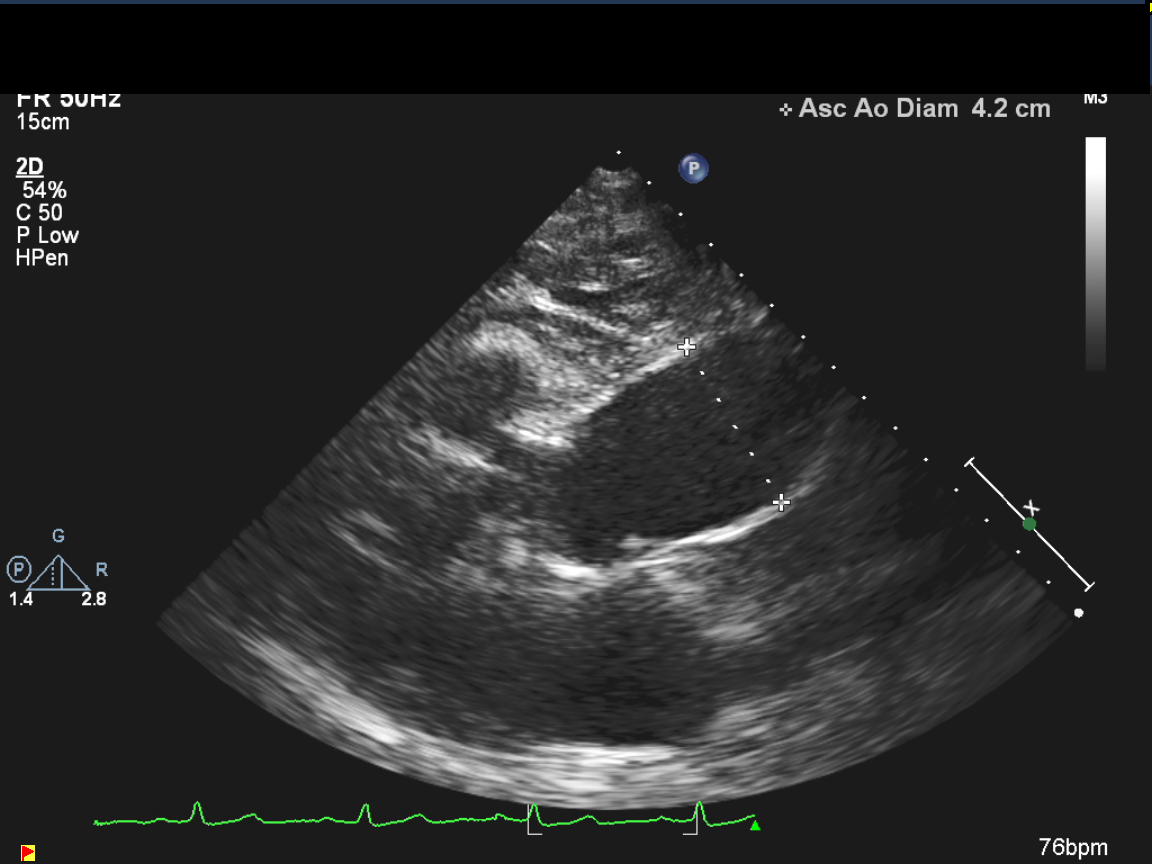Click the X marker above the green dot

click(1032, 508)
